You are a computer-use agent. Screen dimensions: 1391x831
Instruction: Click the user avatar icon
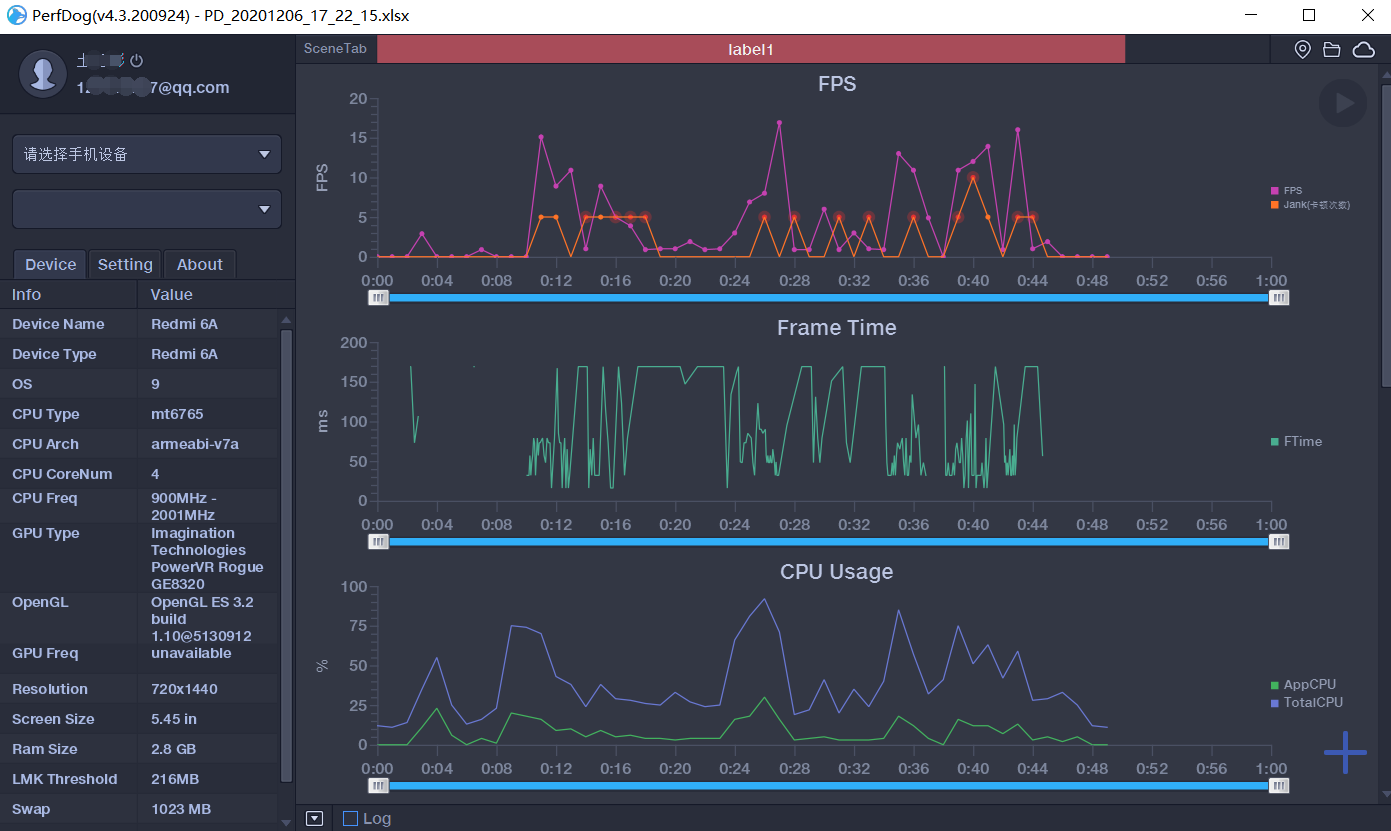point(43,73)
